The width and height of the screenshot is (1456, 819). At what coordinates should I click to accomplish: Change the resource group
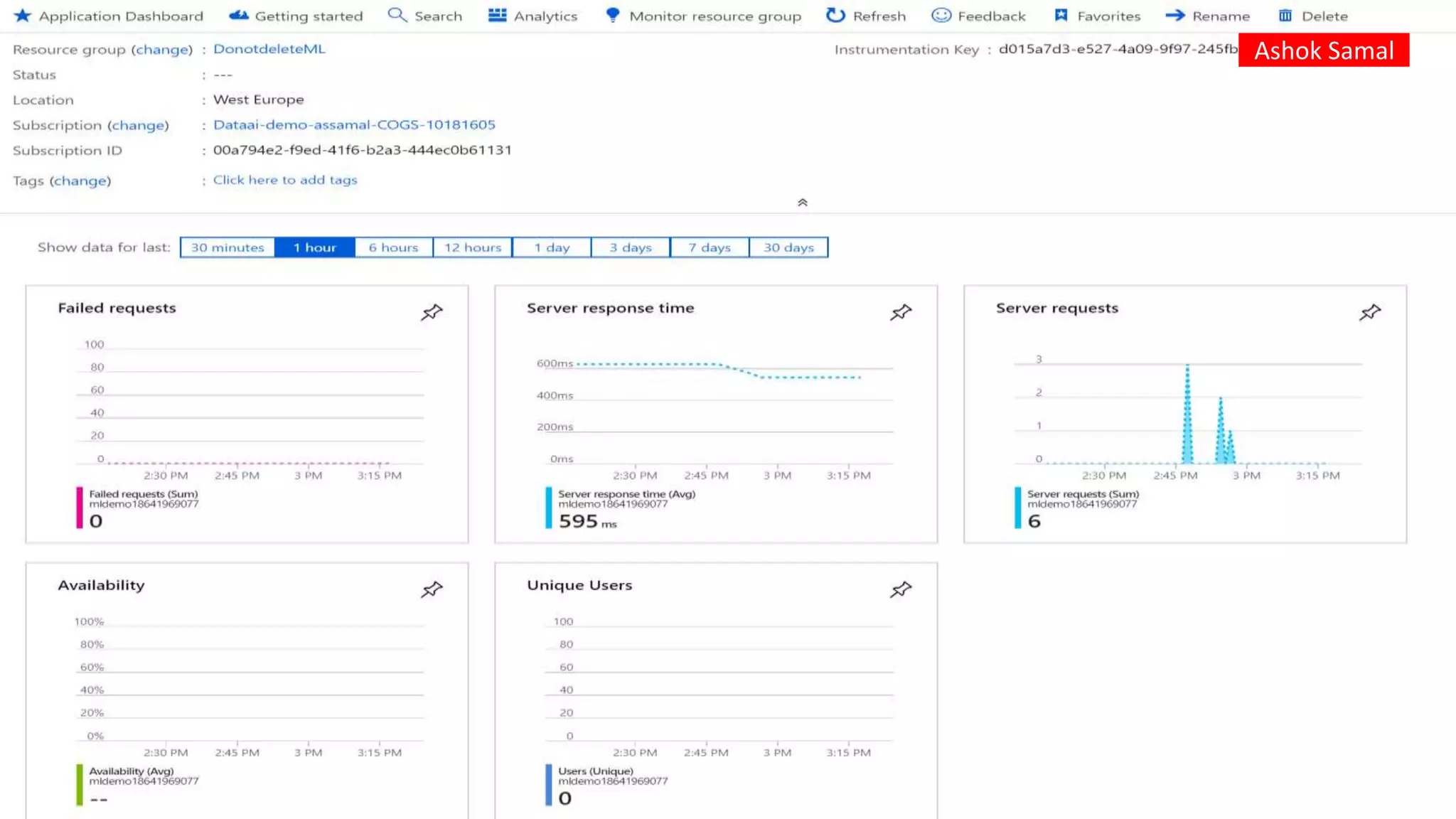click(x=163, y=50)
